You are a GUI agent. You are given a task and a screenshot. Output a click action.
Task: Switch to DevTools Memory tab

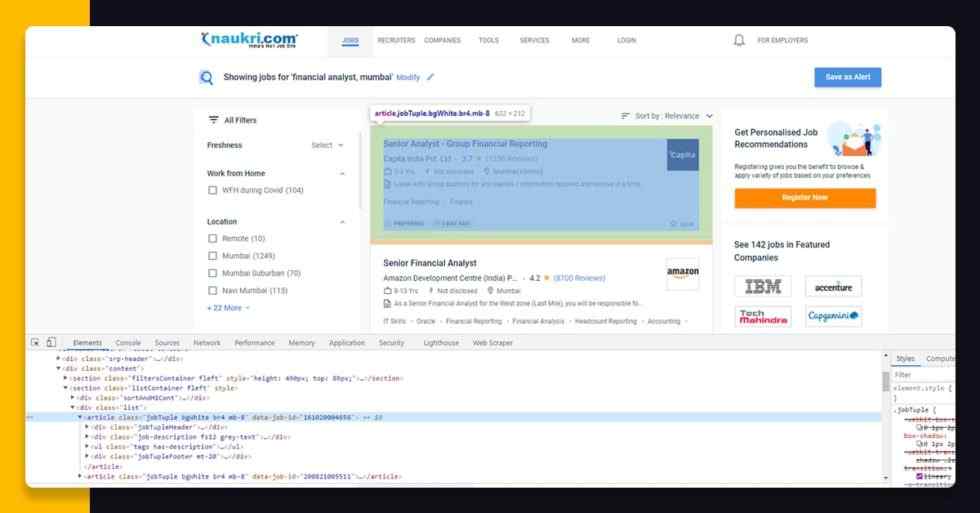pyautogui.click(x=301, y=343)
